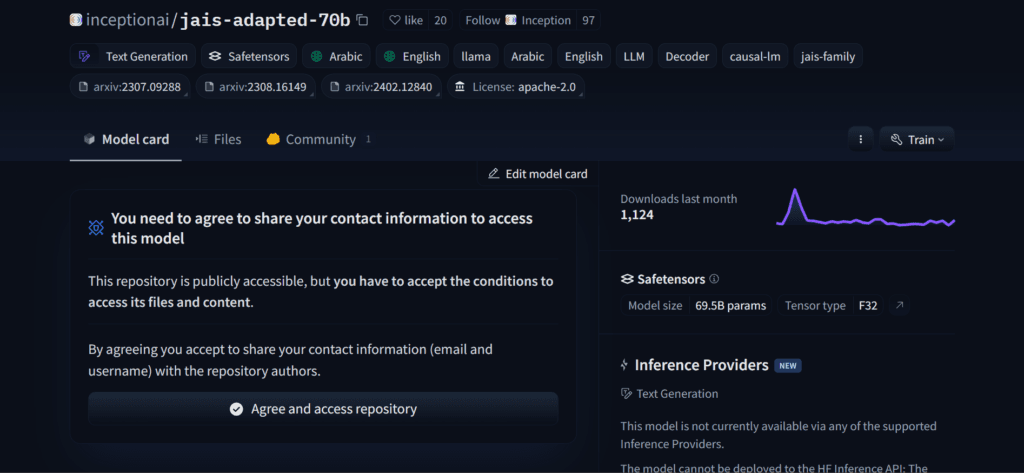Click the Safetensors info circle icon
1024x473 pixels.
pyautogui.click(x=714, y=279)
